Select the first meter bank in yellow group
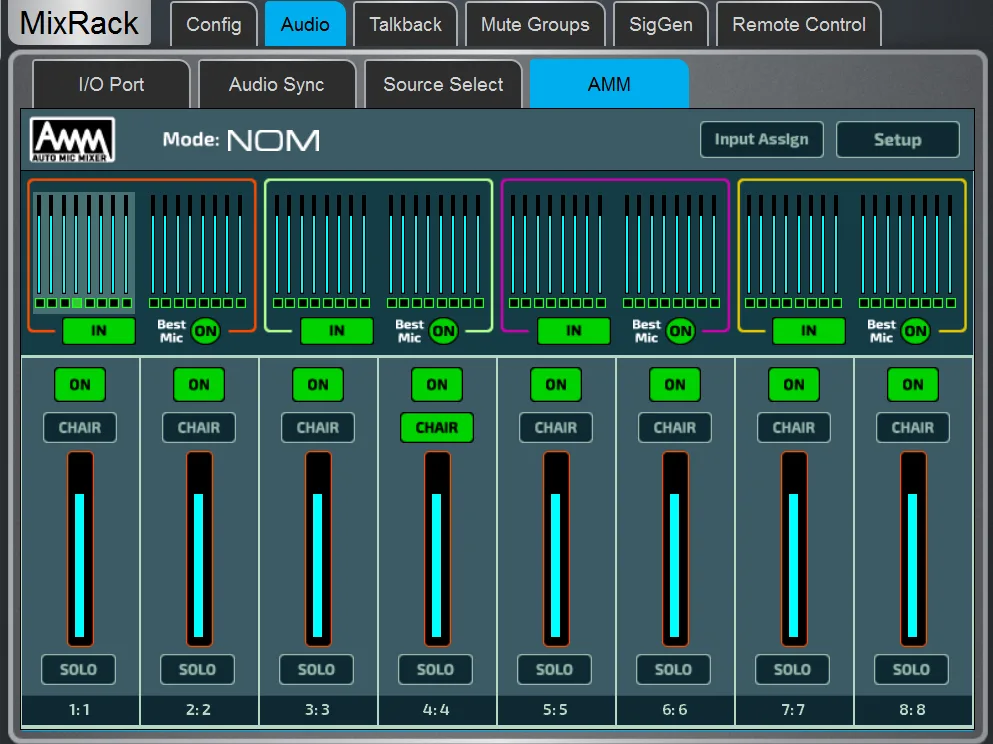The image size is (993, 744). tap(793, 251)
